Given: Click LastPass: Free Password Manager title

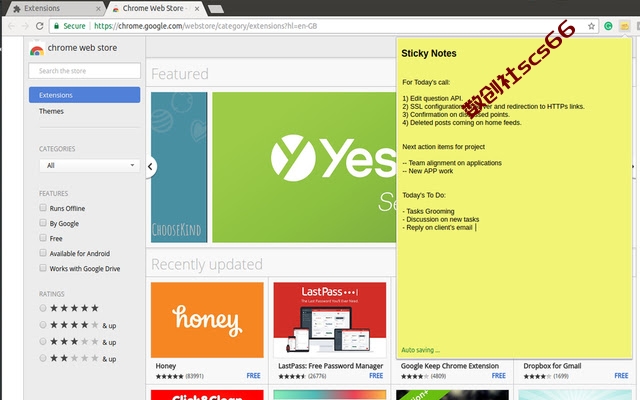Looking at the screenshot, I should coord(331,366).
